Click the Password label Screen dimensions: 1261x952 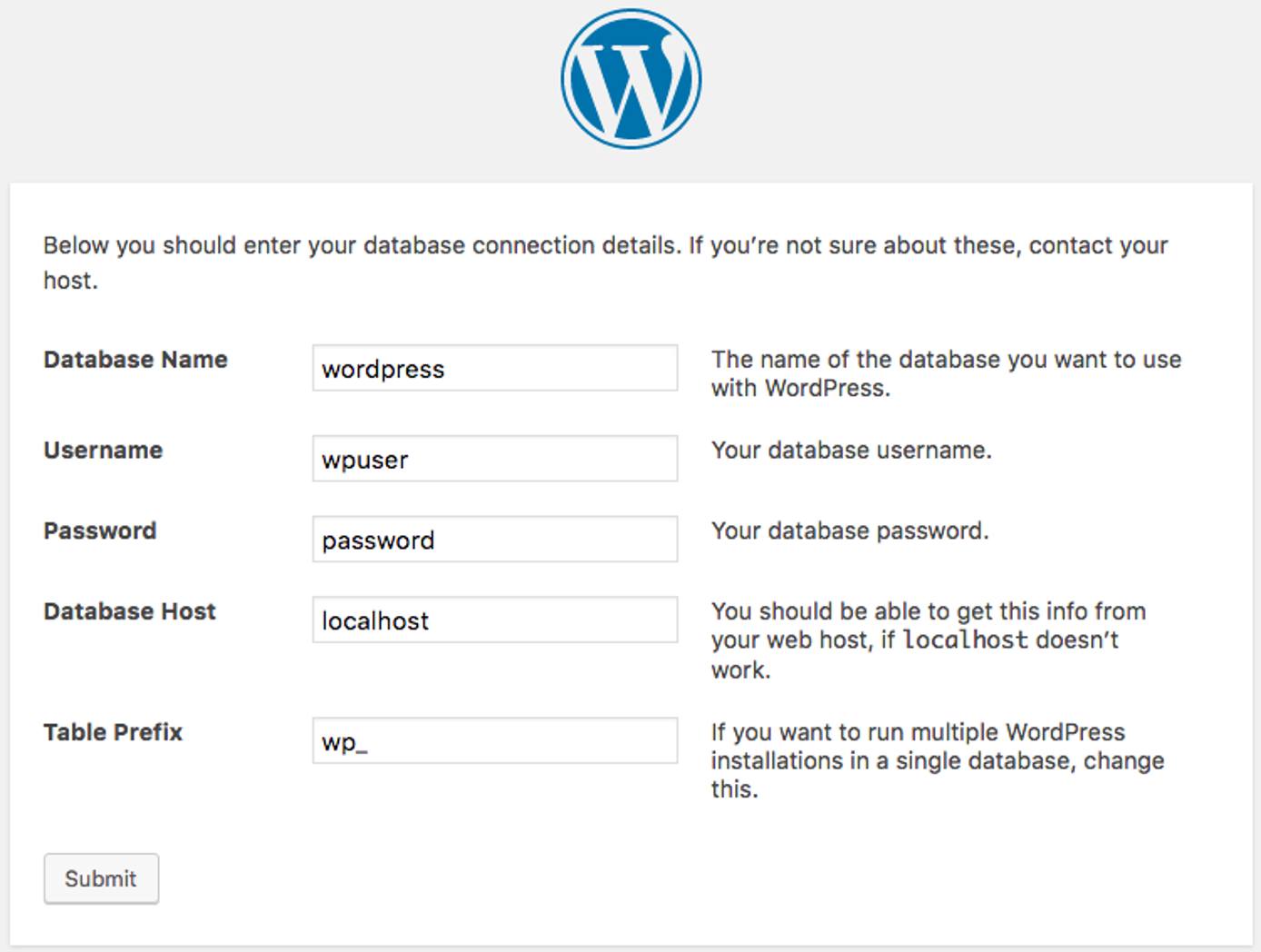click(x=99, y=531)
